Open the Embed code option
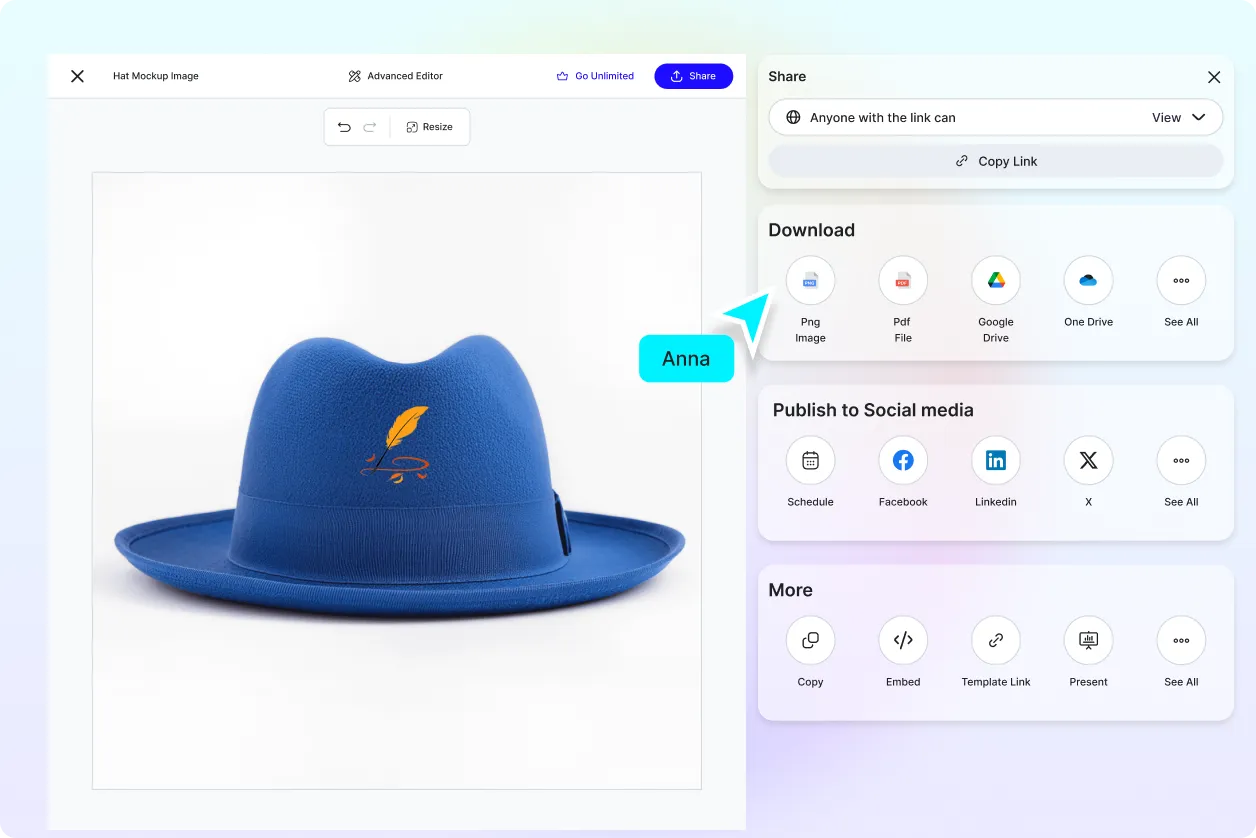Screen dimensions: 1256x838 (902, 640)
